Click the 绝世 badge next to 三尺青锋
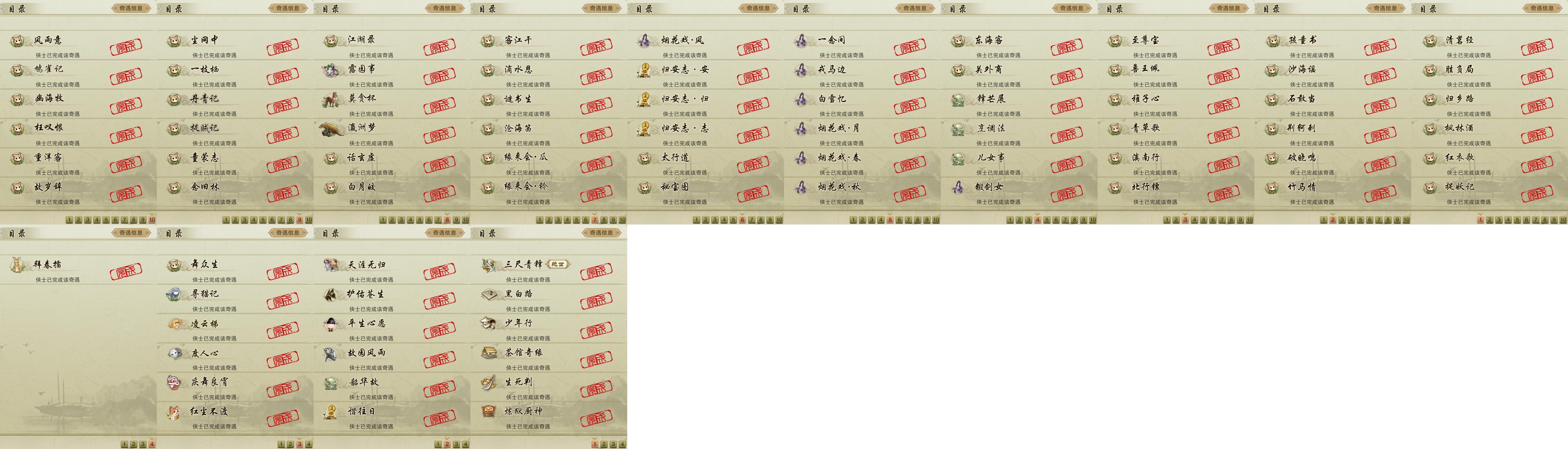1568x449 pixels. (x=557, y=264)
